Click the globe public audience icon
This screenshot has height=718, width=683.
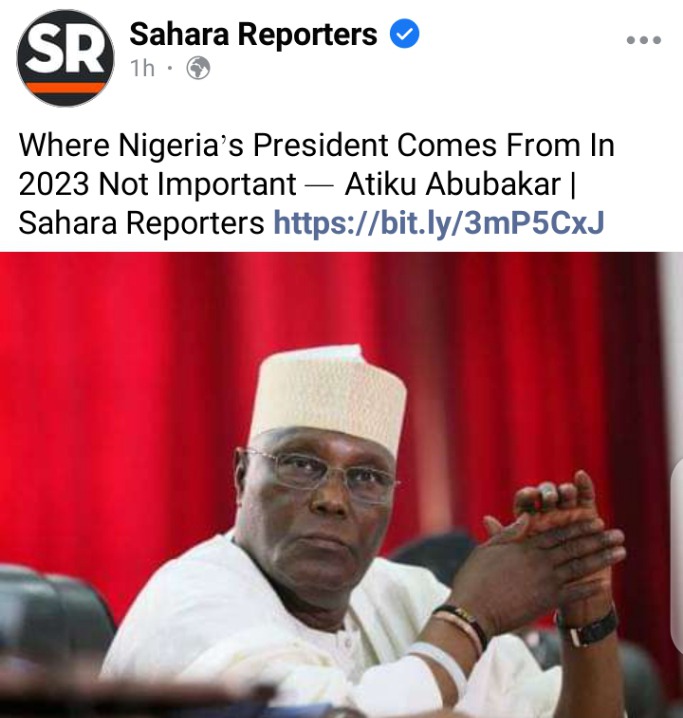(x=198, y=68)
